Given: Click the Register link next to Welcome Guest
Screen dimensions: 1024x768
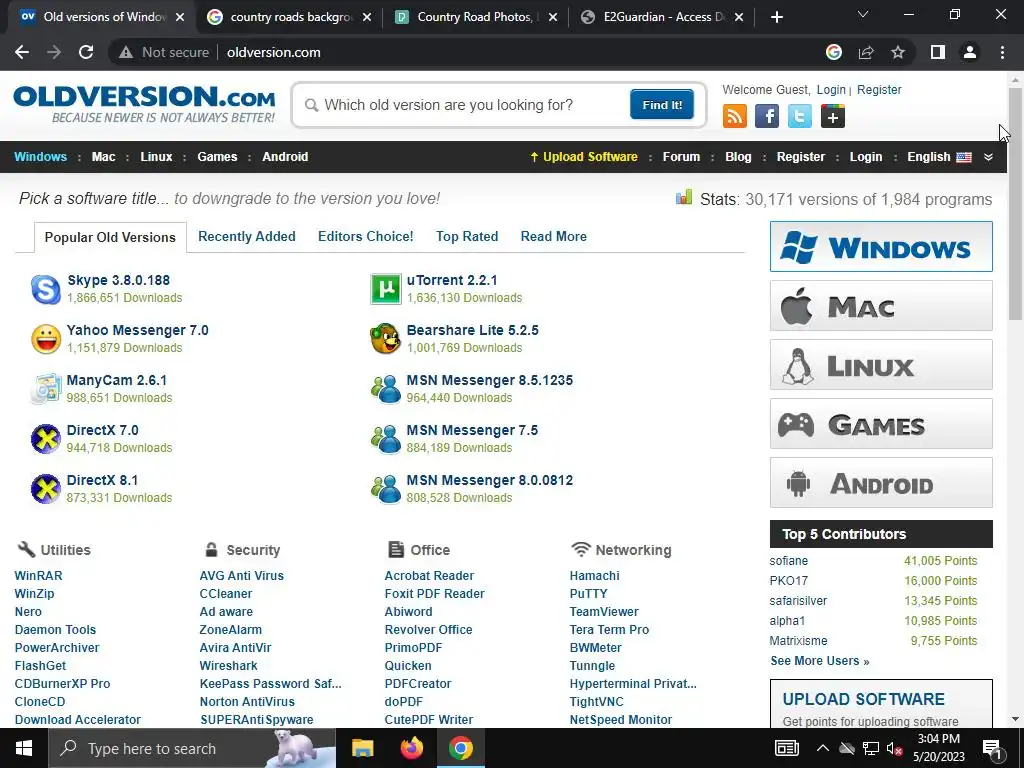Looking at the screenshot, I should click(879, 90).
